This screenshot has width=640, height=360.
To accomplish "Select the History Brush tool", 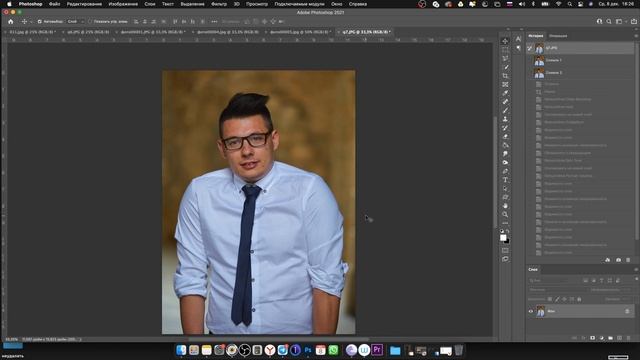I will (505, 128).
